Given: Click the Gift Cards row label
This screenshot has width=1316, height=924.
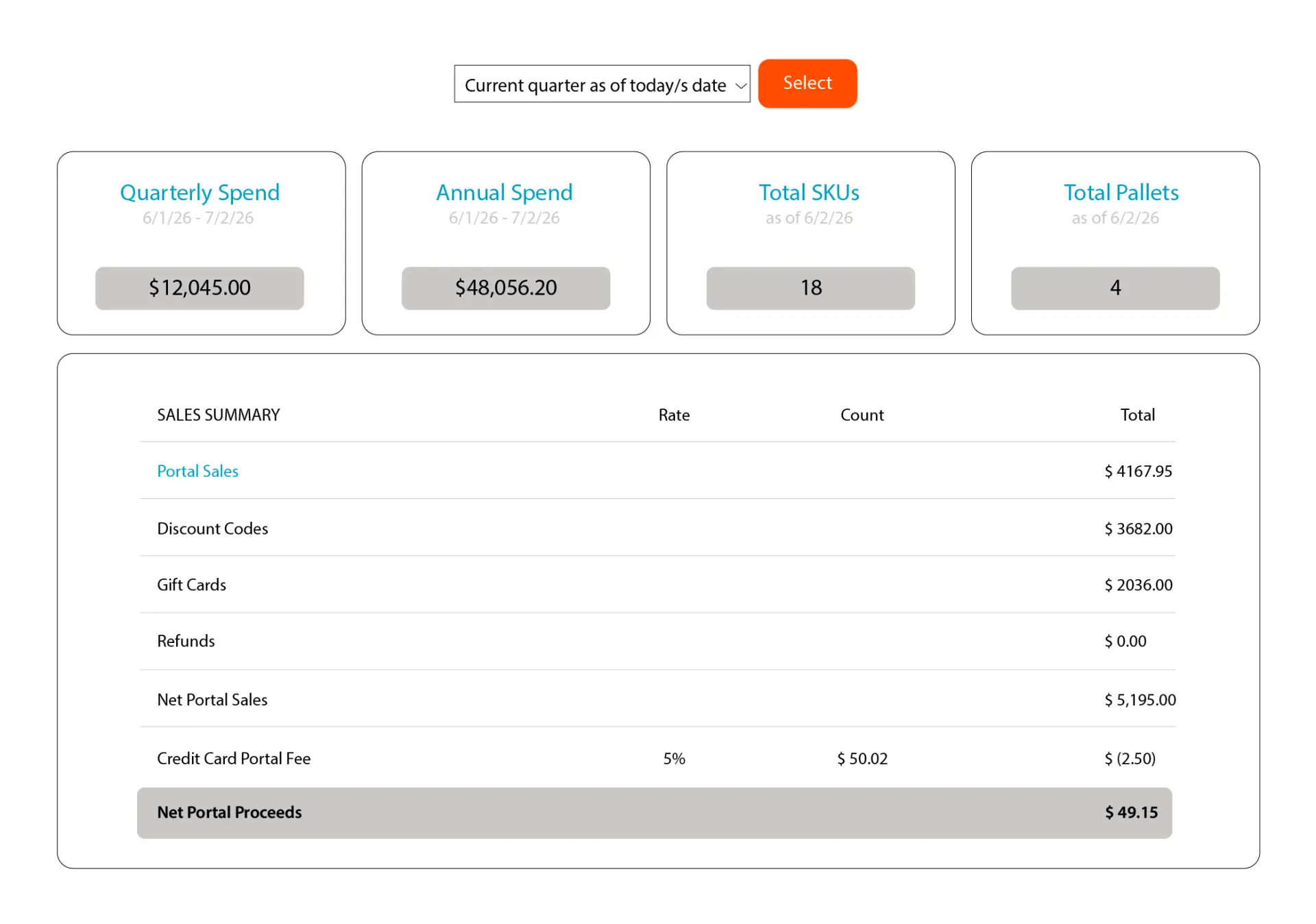Looking at the screenshot, I should pos(191,585).
